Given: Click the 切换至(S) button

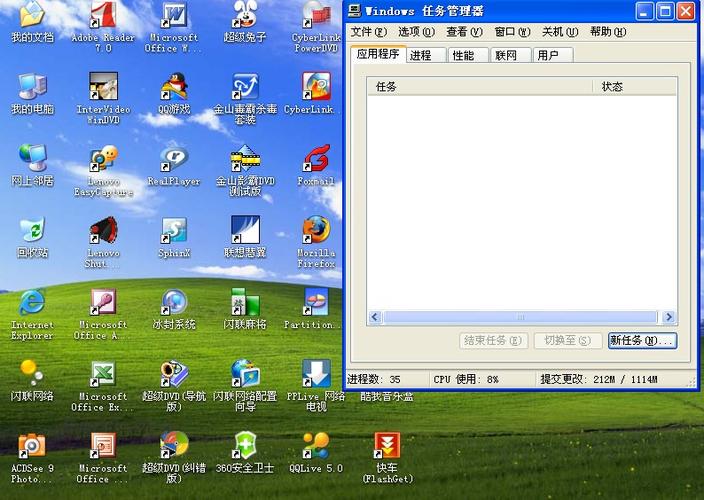Looking at the screenshot, I should [568, 341].
